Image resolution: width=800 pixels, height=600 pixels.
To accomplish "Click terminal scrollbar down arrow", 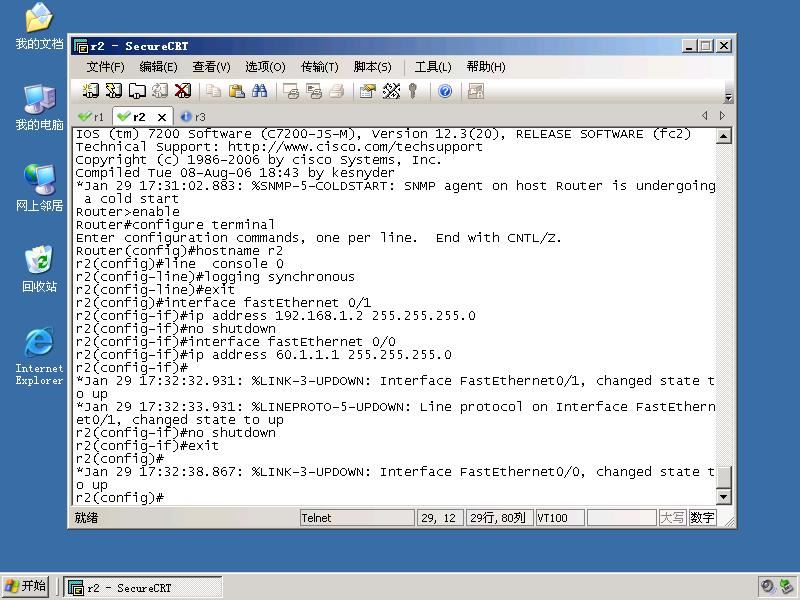I will point(723,496).
